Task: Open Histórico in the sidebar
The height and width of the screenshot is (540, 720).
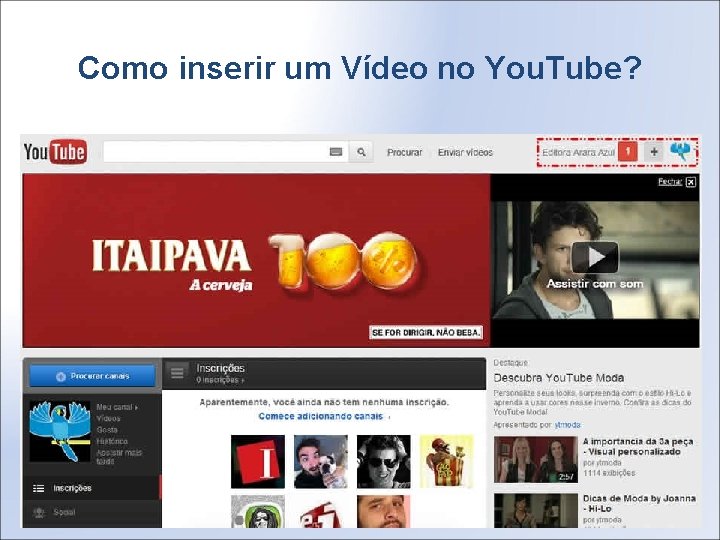Action: (112, 442)
